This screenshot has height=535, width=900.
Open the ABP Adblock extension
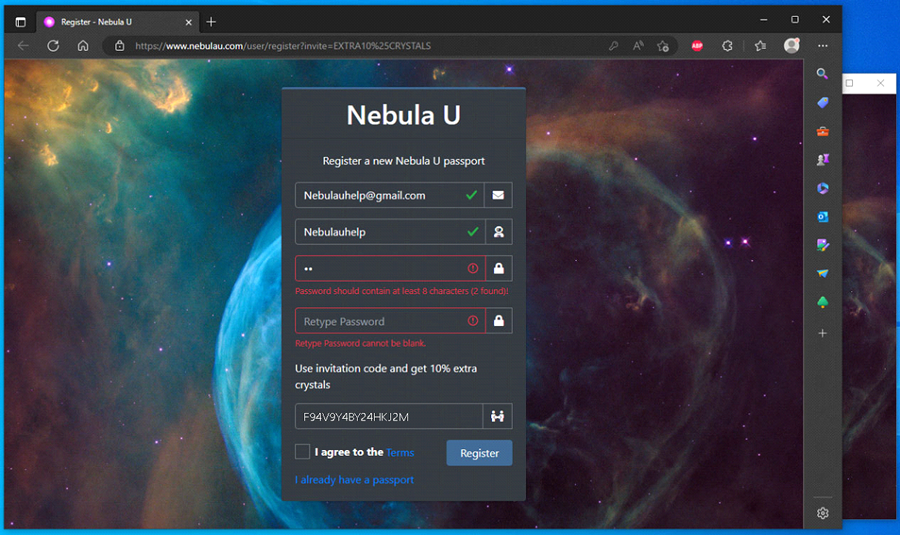coord(697,46)
